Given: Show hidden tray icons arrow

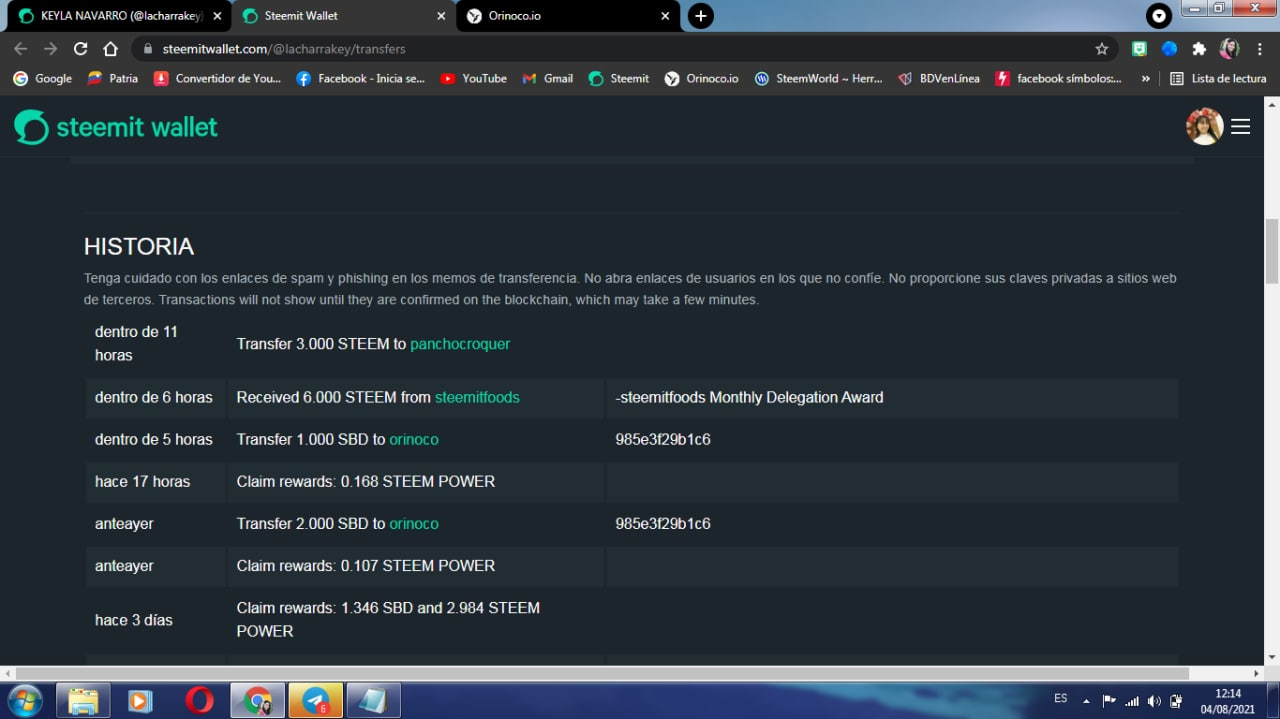Looking at the screenshot, I should pos(1086,701).
